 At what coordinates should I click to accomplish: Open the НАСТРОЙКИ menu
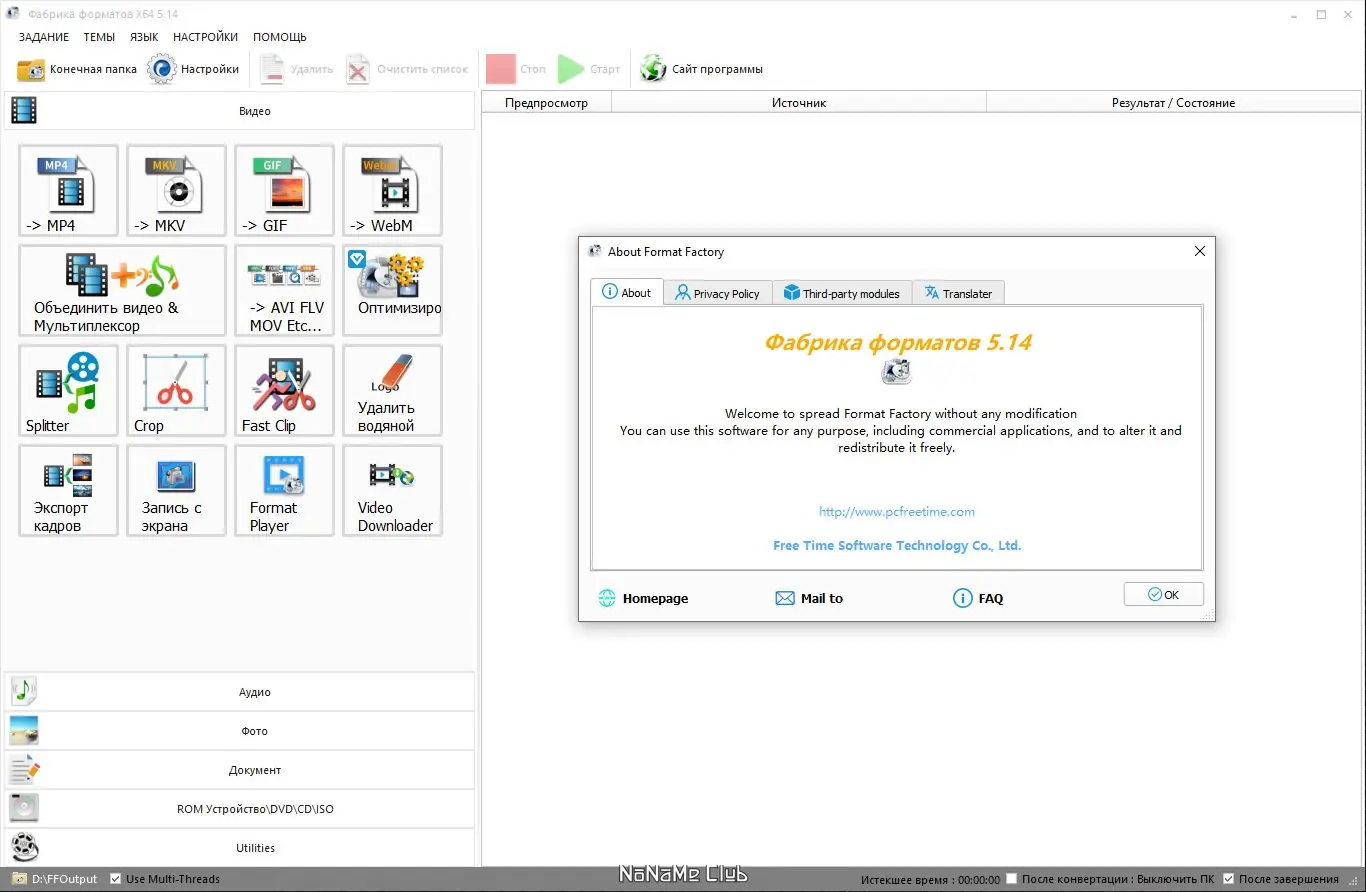(205, 37)
